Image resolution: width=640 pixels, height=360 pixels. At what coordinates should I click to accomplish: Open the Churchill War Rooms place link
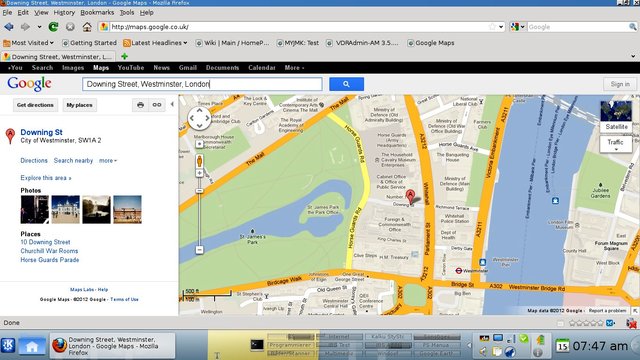pyautogui.click(x=49, y=251)
